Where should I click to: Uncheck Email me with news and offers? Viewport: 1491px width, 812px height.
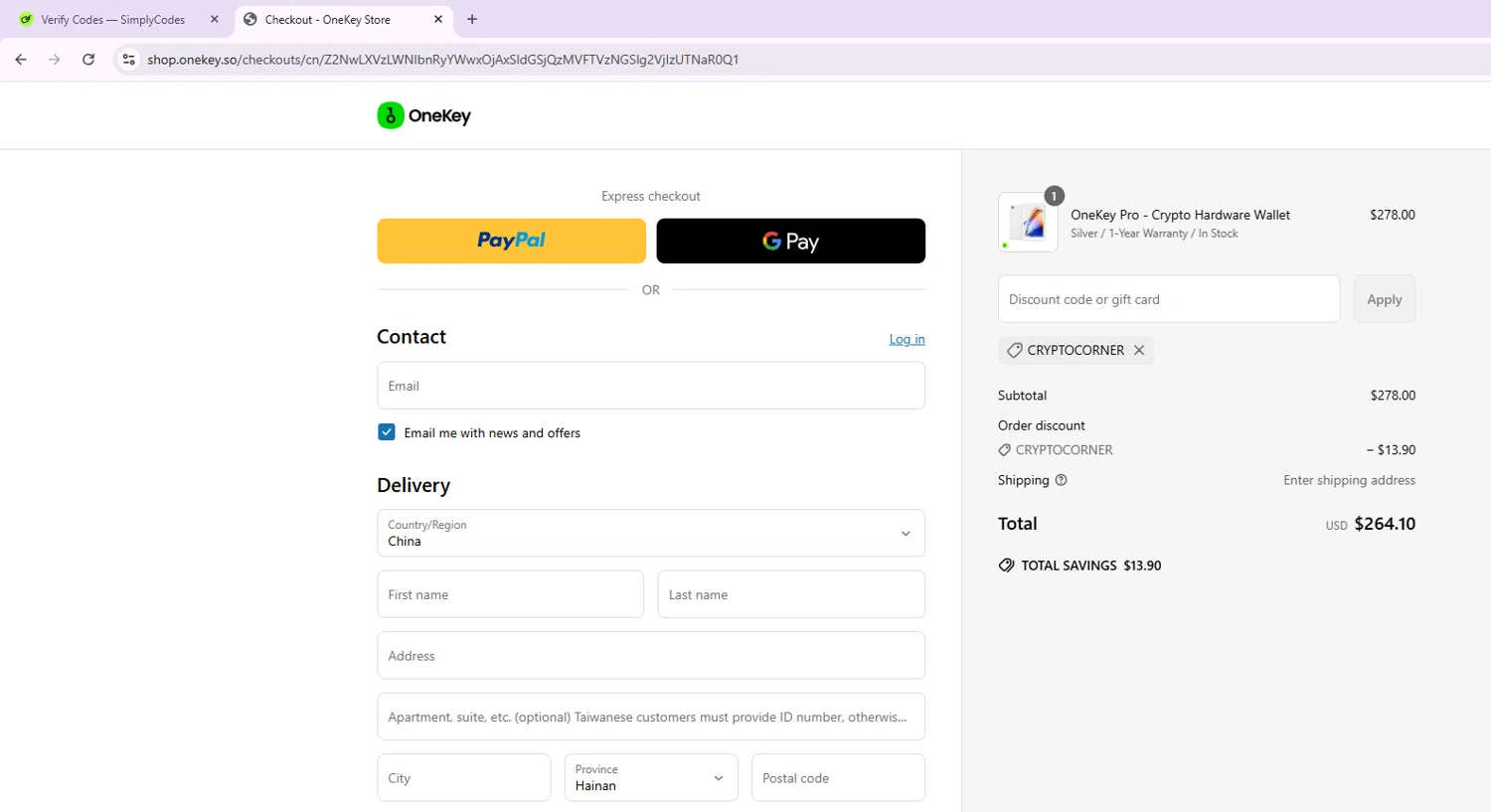click(387, 432)
